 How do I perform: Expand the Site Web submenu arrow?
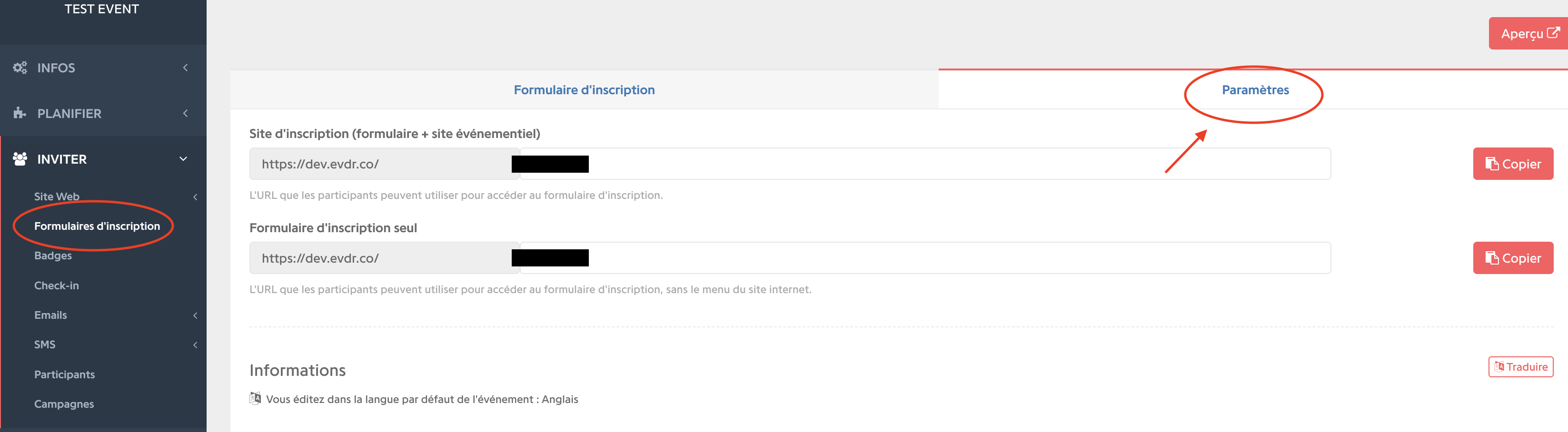pyautogui.click(x=195, y=196)
